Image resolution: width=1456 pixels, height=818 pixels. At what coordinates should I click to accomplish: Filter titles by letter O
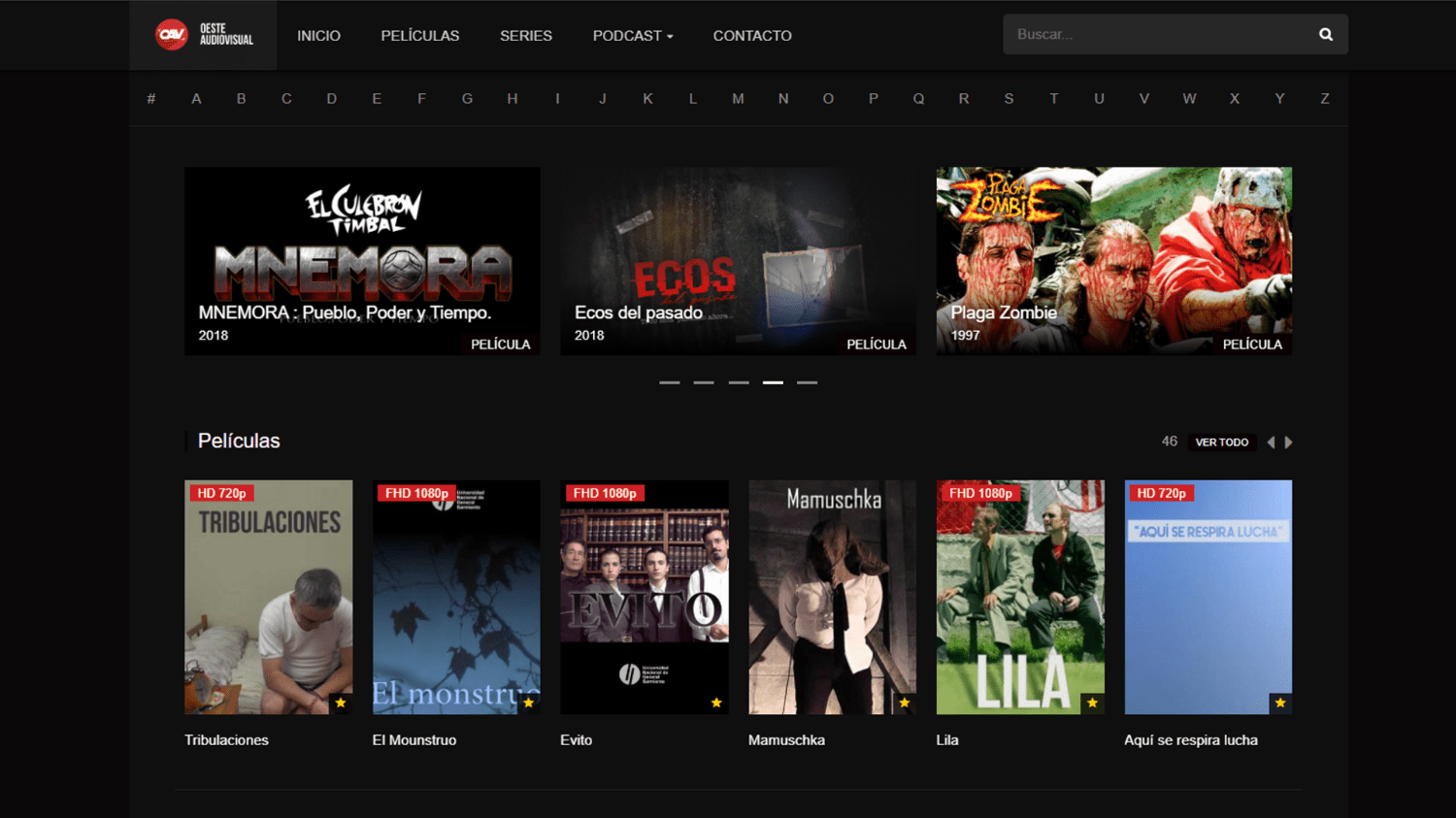click(828, 99)
